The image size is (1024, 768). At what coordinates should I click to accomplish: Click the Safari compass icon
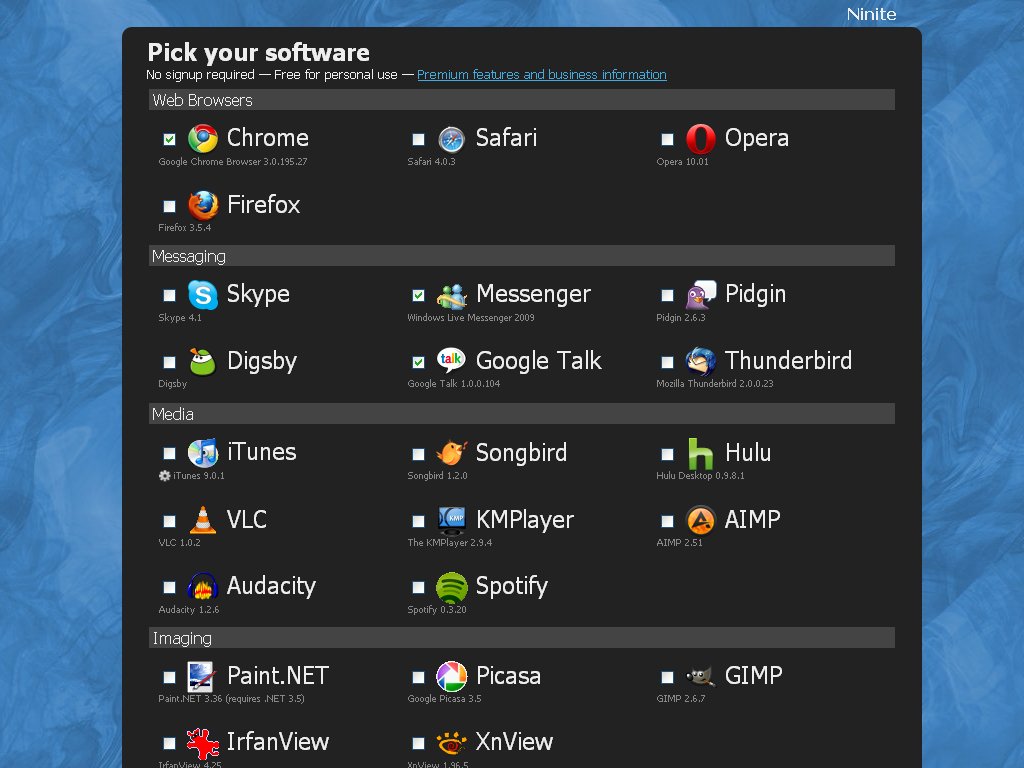(451, 139)
